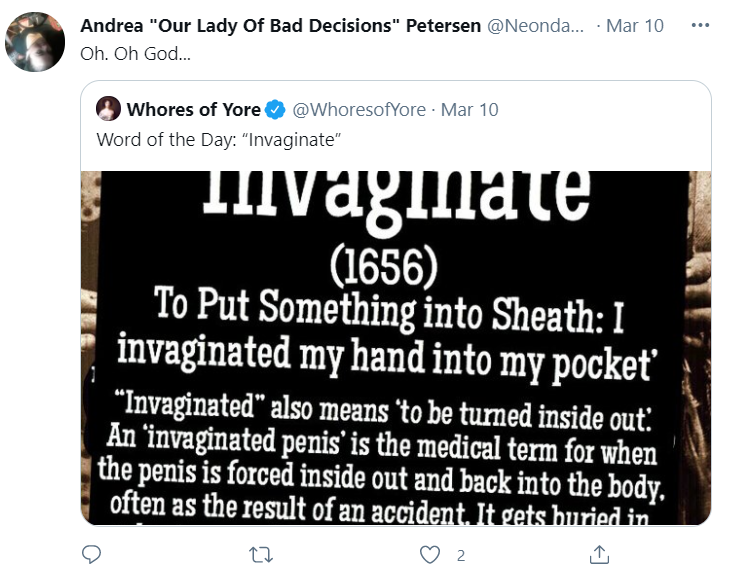Open the reply speech bubble icon
The height and width of the screenshot is (582, 733).
[91, 554]
